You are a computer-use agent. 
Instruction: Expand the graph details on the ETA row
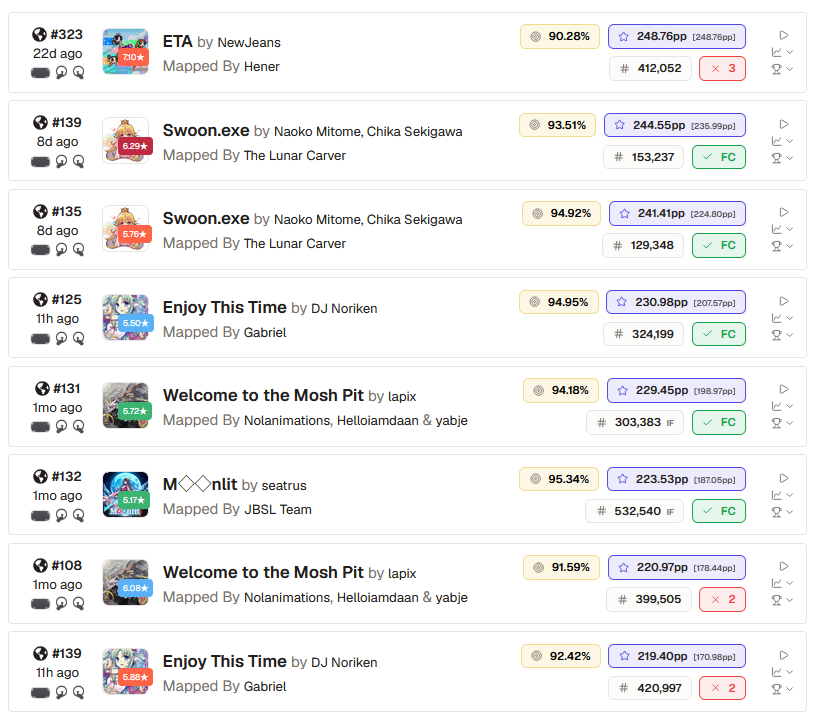click(782, 52)
